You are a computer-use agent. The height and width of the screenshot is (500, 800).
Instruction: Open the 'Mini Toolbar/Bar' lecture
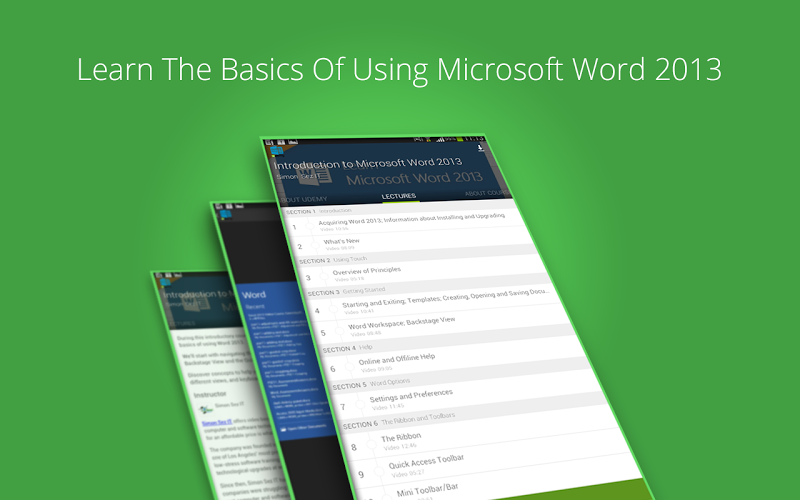428,490
